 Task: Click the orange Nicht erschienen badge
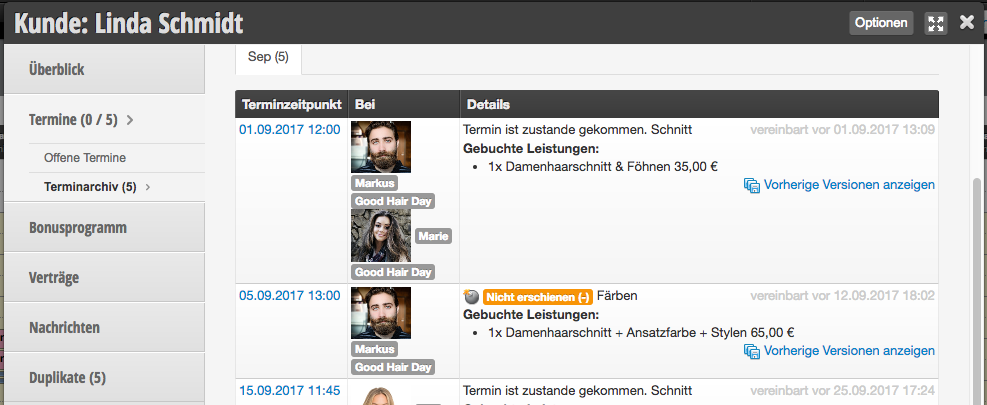click(538, 296)
